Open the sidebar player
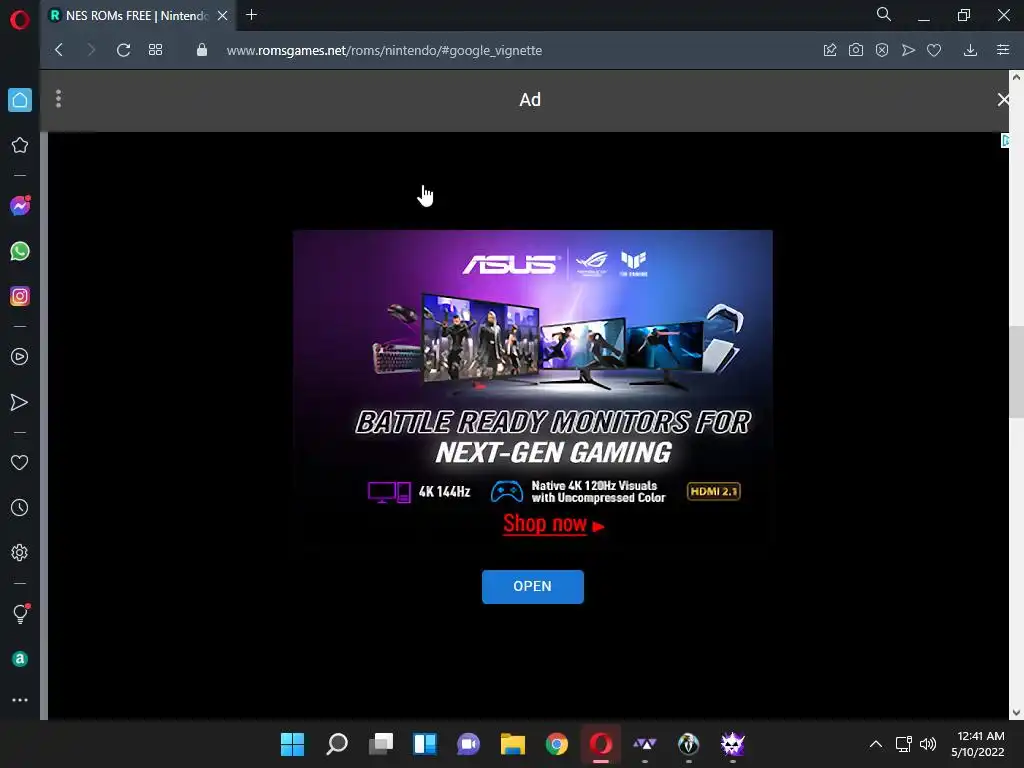This screenshot has width=1024, height=768. coord(20,357)
